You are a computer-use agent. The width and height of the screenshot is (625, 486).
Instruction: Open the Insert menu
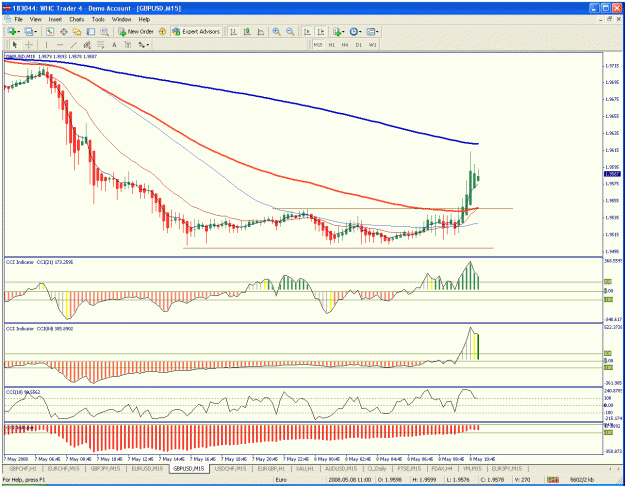coord(55,19)
